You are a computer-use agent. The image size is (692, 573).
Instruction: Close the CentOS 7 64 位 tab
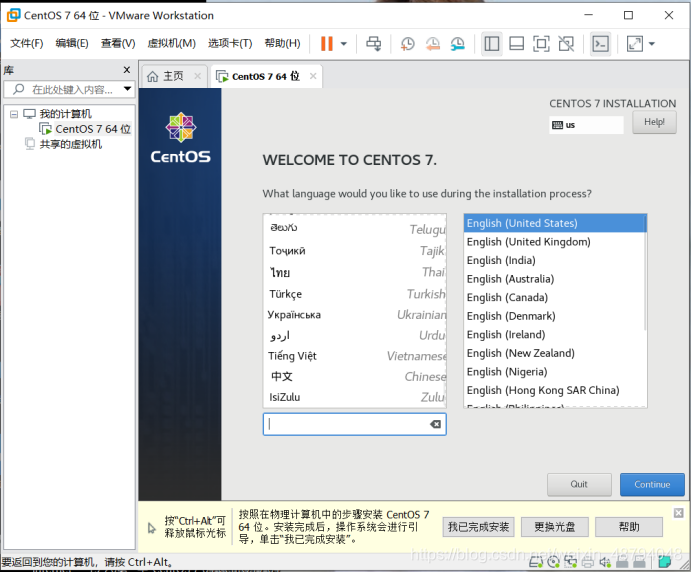(313, 76)
